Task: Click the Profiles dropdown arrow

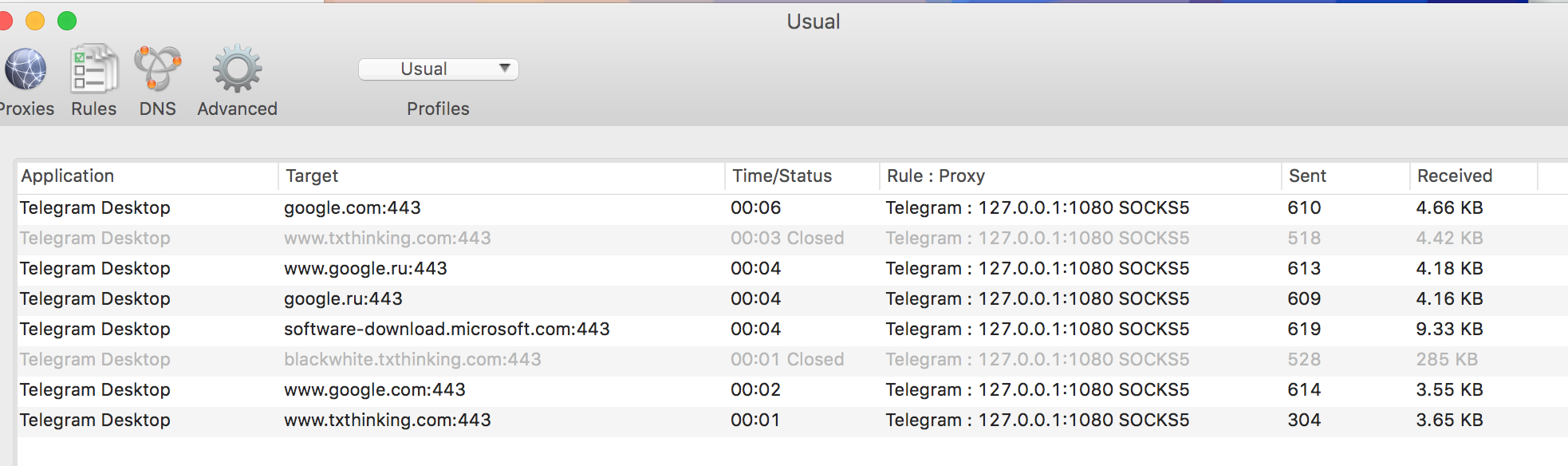Action: click(504, 69)
